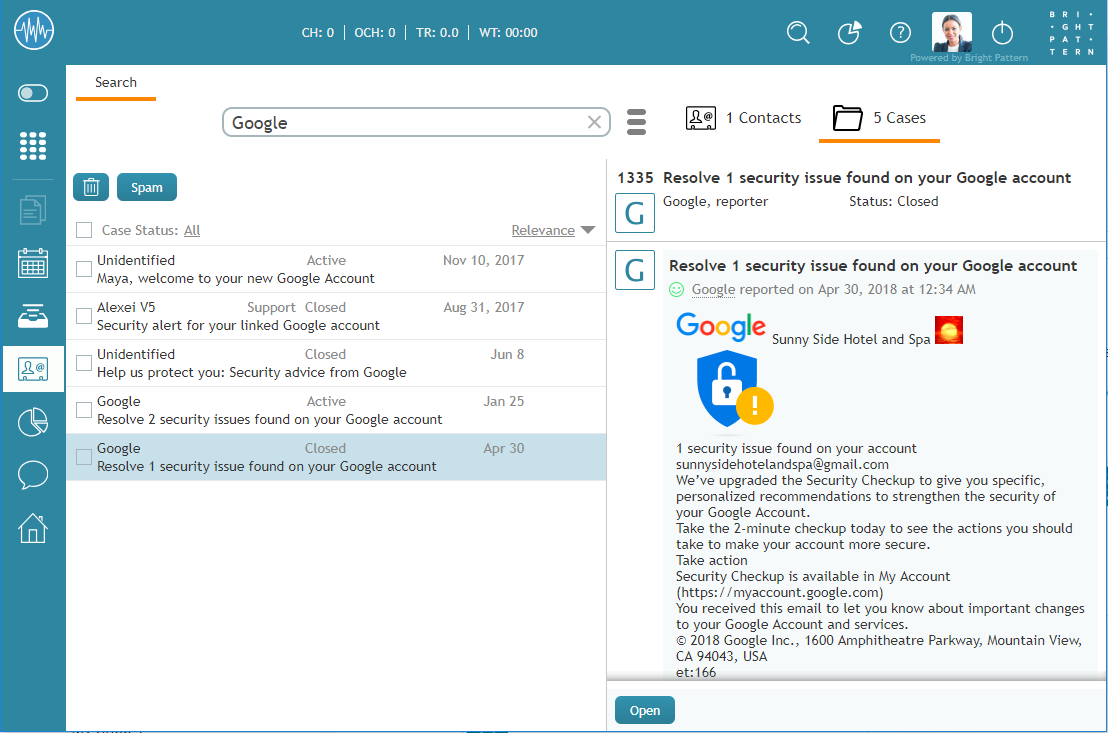The height and width of the screenshot is (733, 1108).
Task: Click the 'Nov 10, 2017' date in list
Action: pos(483,260)
